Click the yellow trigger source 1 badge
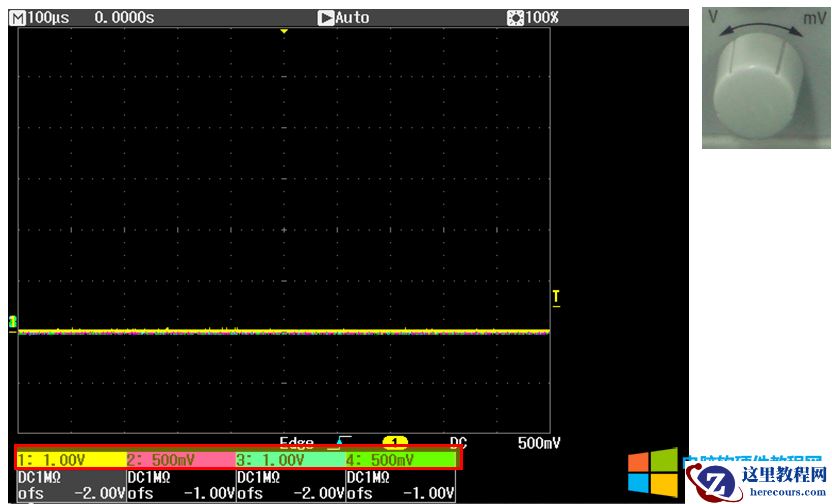832x504 pixels. click(396, 442)
